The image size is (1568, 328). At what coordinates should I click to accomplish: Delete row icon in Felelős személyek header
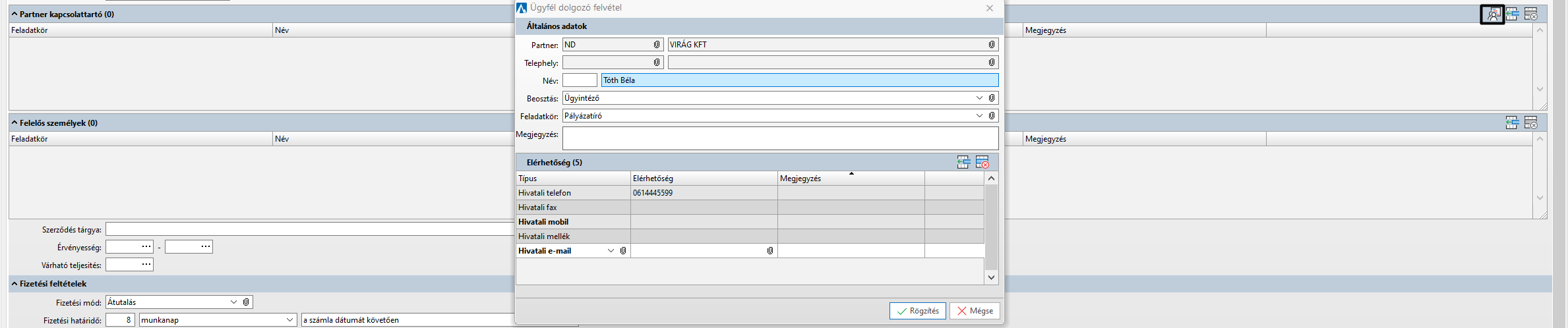(x=1531, y=123)
